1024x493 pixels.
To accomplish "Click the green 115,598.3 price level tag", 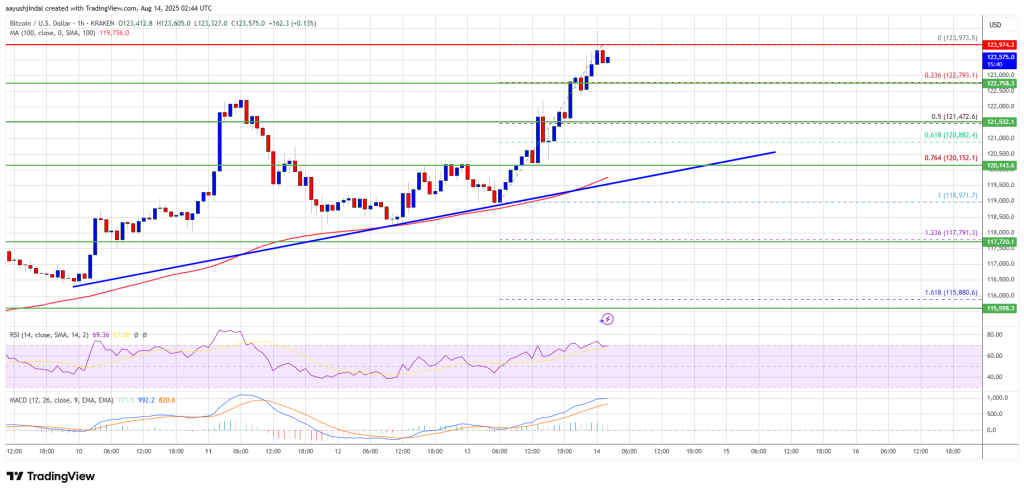I will coord(1000,309).
